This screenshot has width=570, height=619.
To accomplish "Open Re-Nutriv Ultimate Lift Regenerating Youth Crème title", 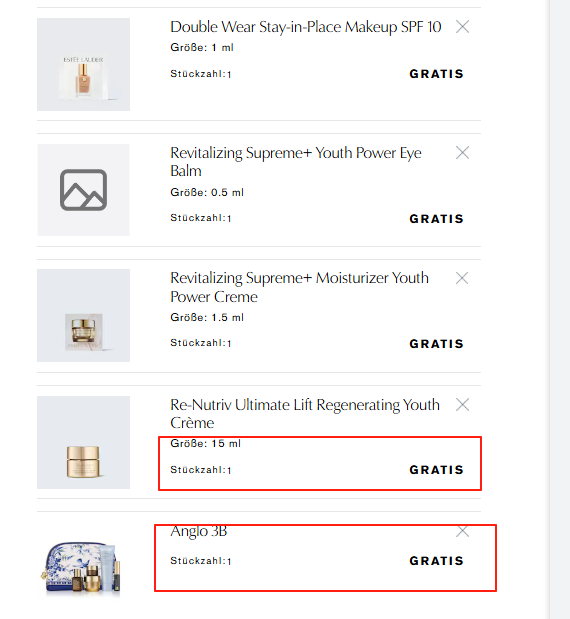I will (x=305, y=413).
